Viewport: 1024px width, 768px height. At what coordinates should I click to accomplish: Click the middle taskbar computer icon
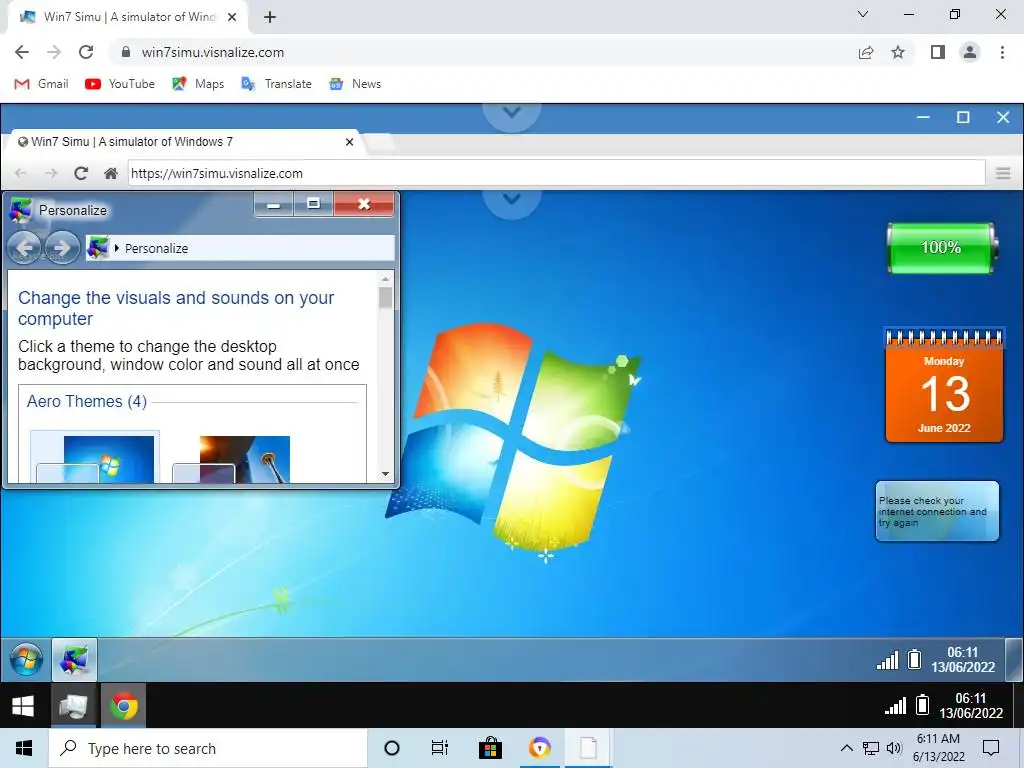pos(74,706)
